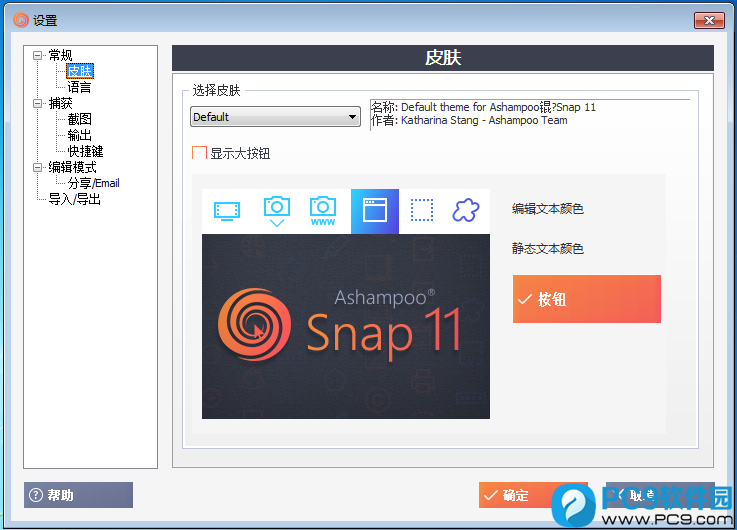Open the 导入/导出 settings page
This screenshot has height=530, width=737.
coord(75,199)
